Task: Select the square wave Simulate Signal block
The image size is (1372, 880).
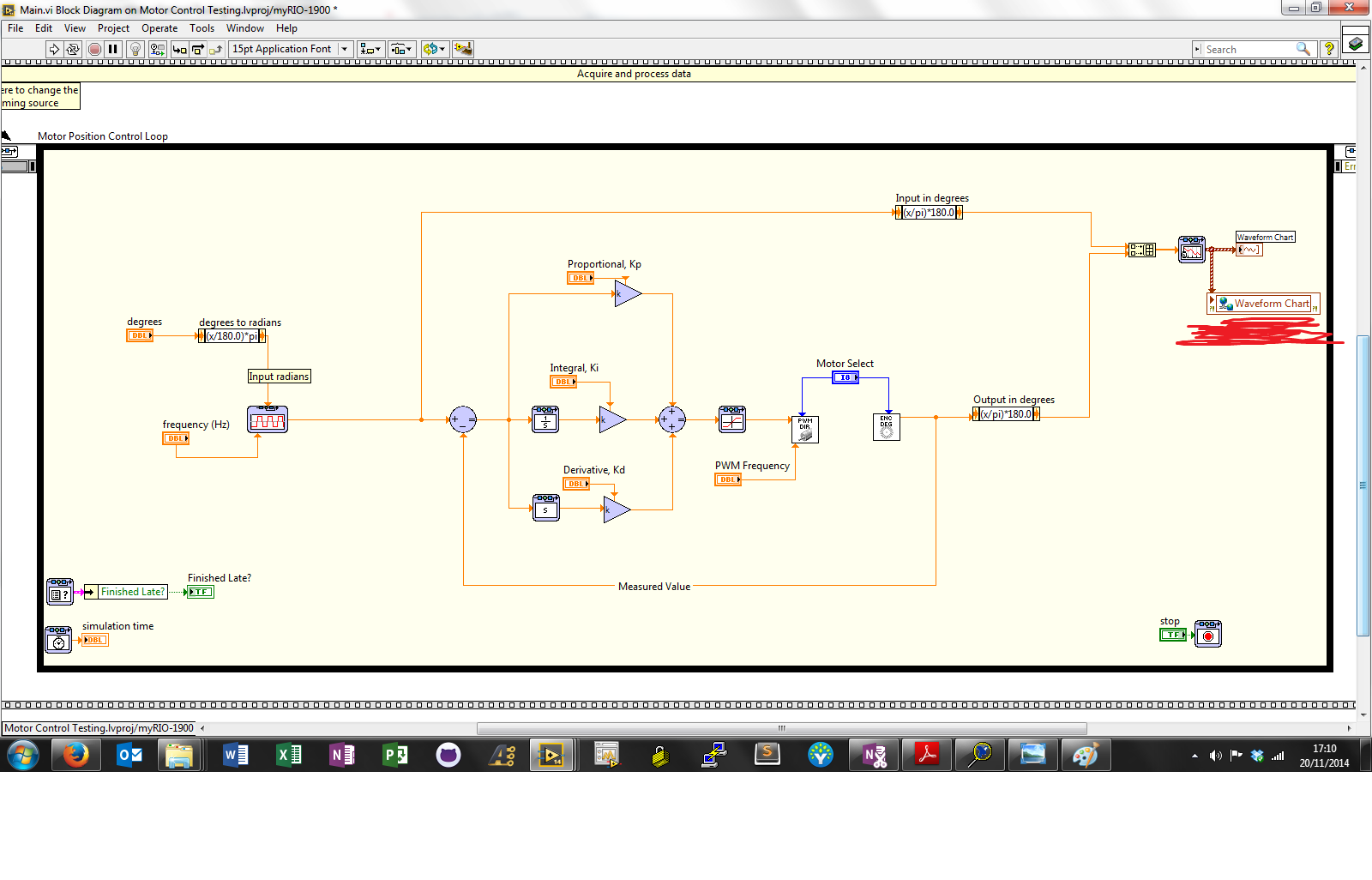Action: [x=268, y=419]
